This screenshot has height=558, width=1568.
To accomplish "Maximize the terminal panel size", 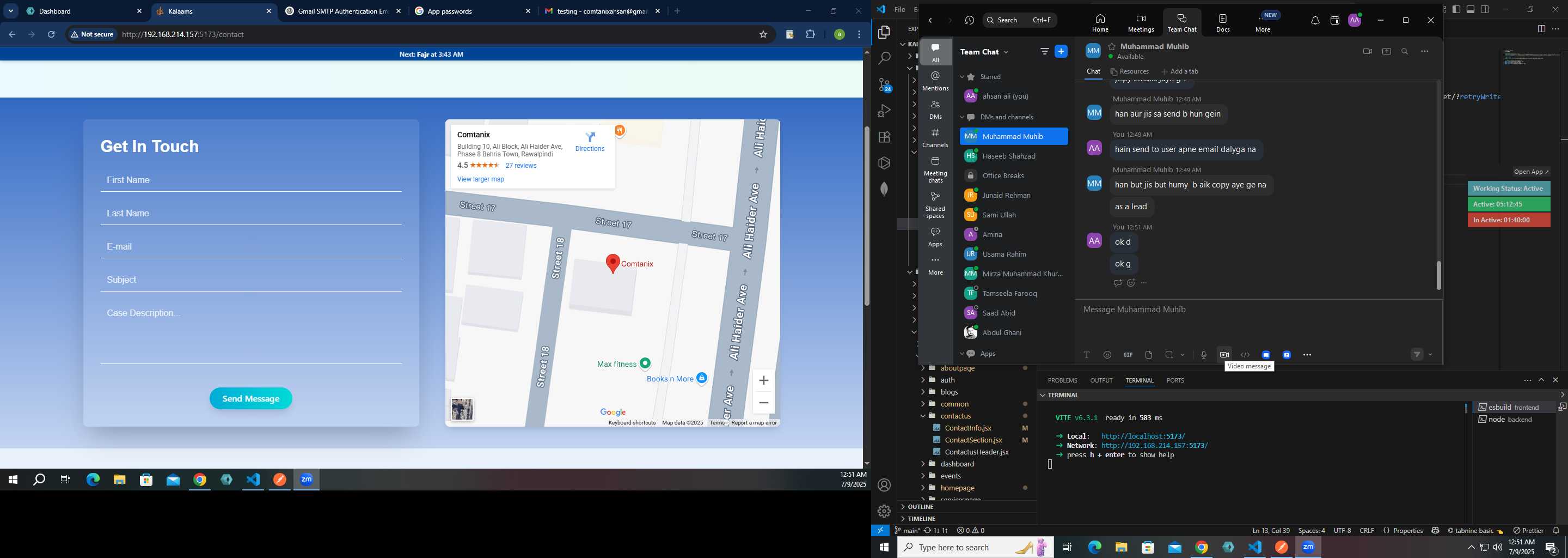I will pos(1541,380).
